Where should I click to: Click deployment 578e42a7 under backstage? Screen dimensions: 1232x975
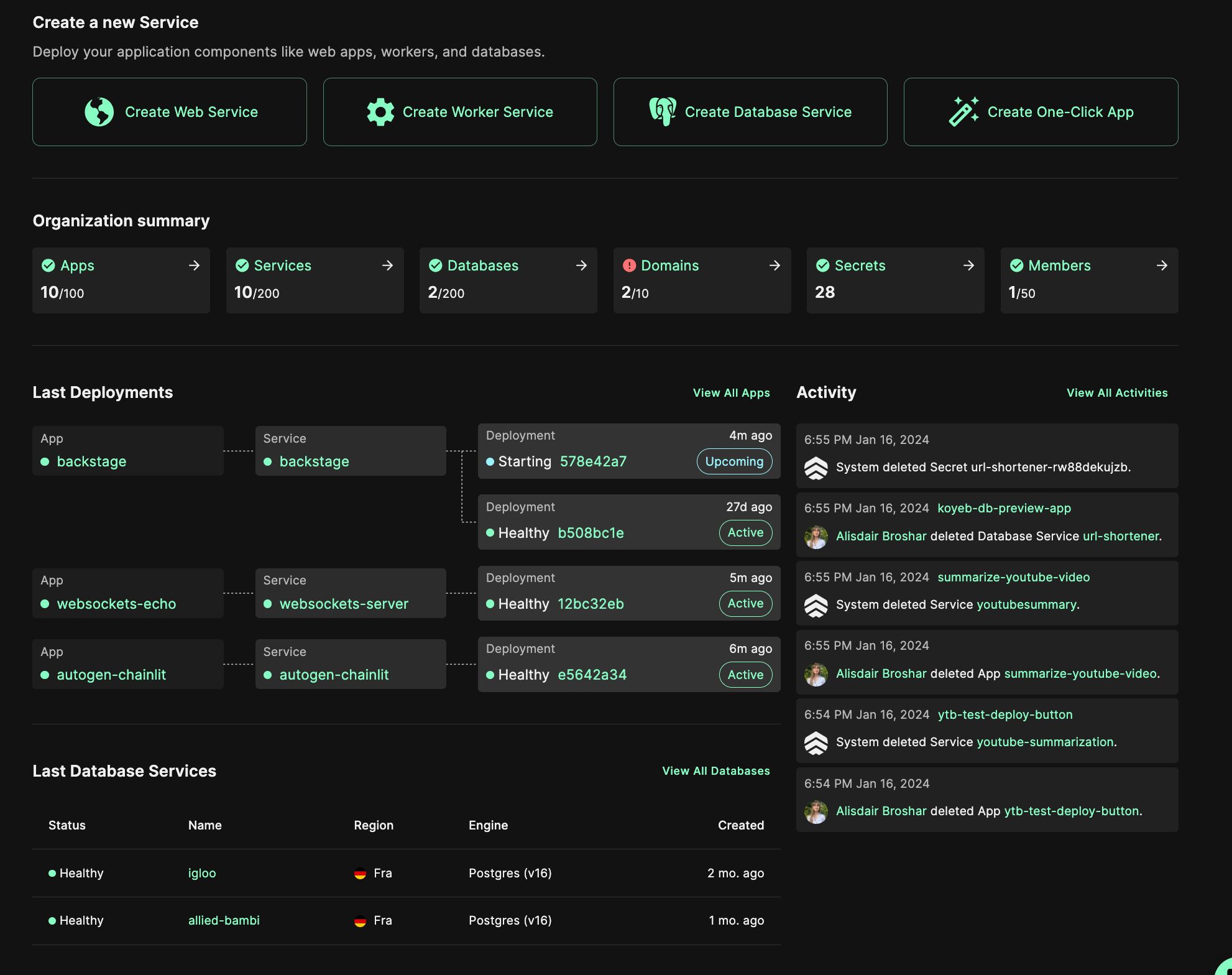pos(592,461)
